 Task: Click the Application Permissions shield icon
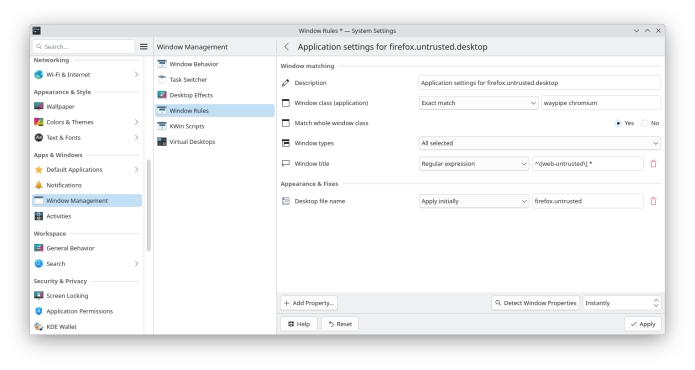[x=39, y=311]
